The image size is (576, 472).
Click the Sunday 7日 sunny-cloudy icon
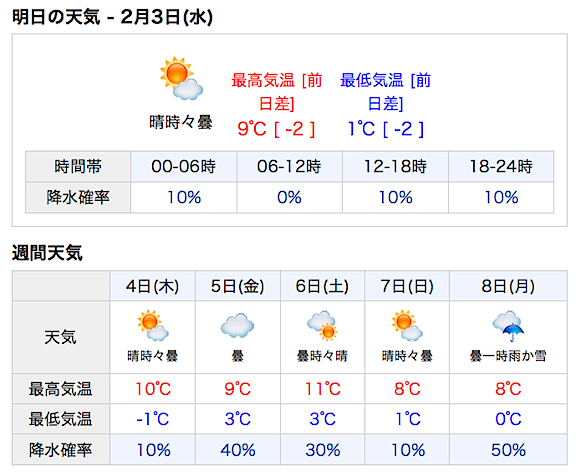[407, 325]
